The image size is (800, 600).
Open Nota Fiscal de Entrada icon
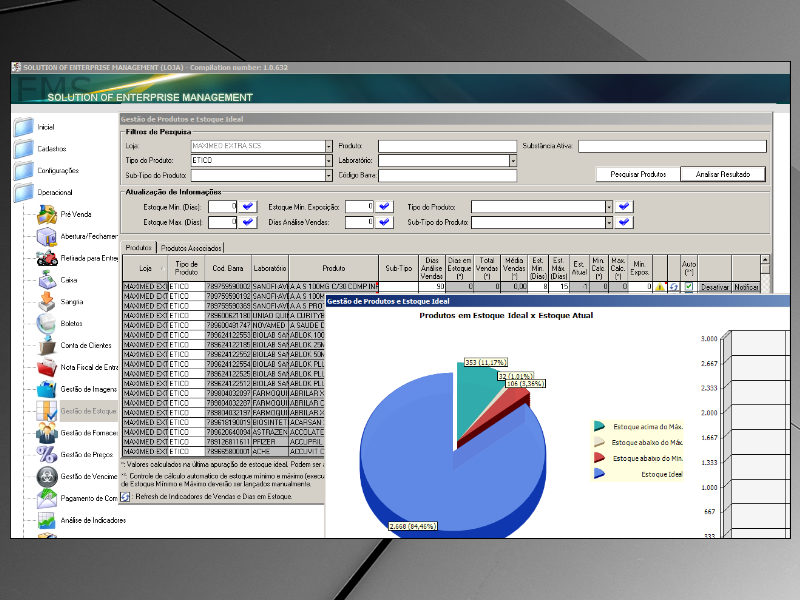pos(47,367)
